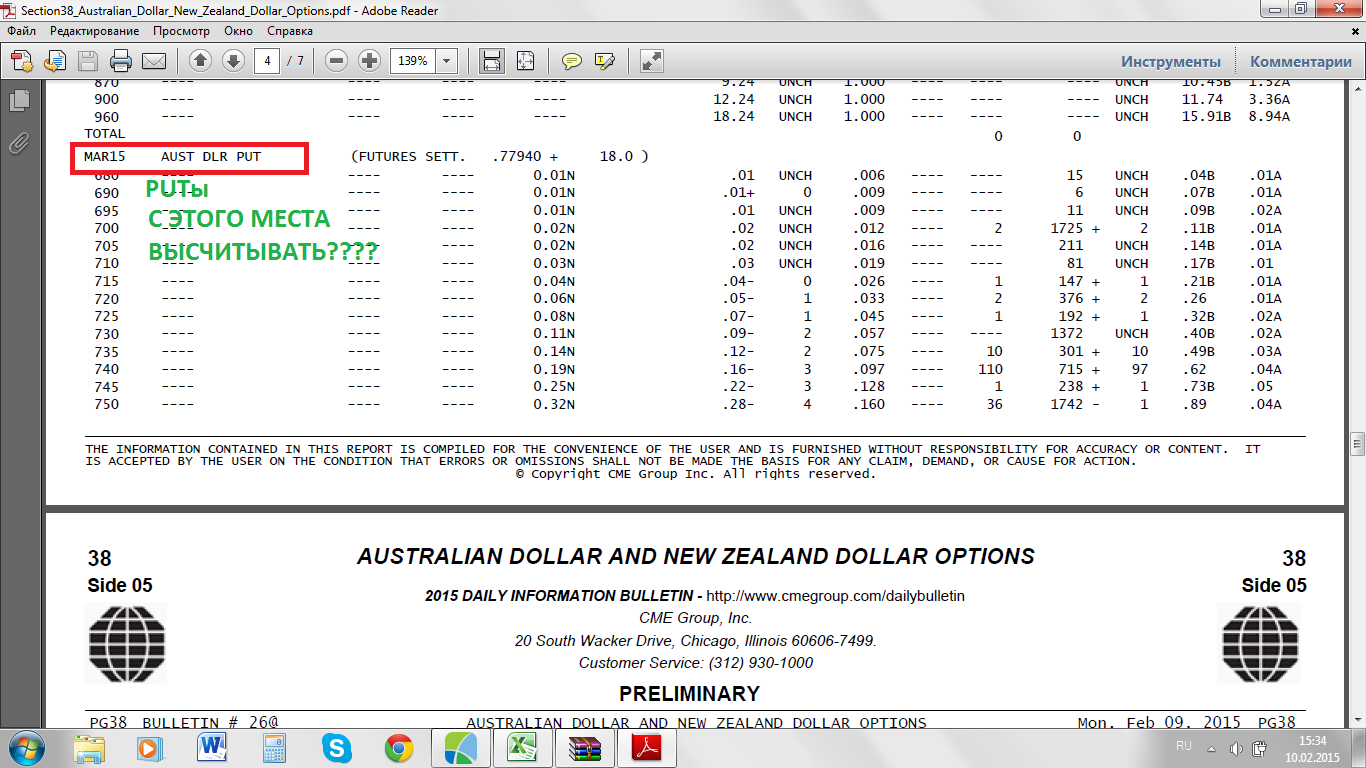Click the 'MAR15' row label

click(104, 157)
